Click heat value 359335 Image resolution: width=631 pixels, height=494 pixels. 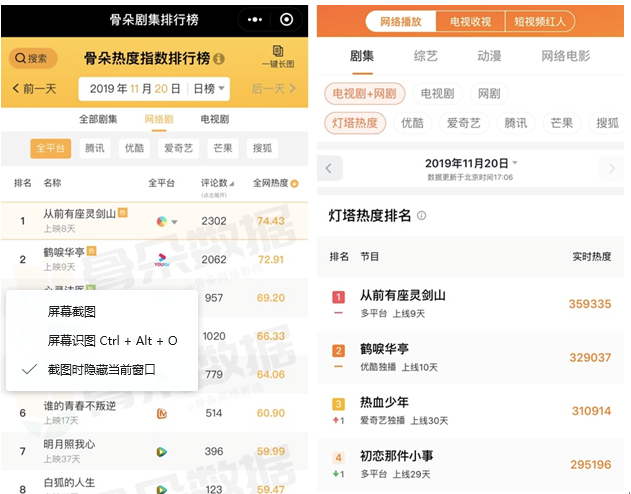[590, 304]
